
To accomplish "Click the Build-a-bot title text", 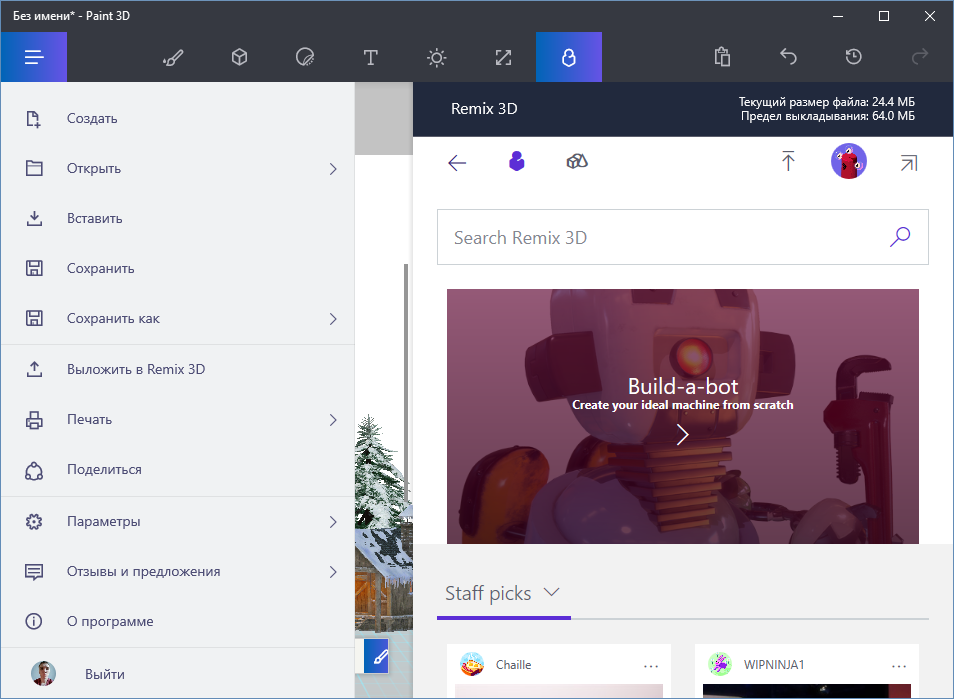I will [x=683, y=386].
